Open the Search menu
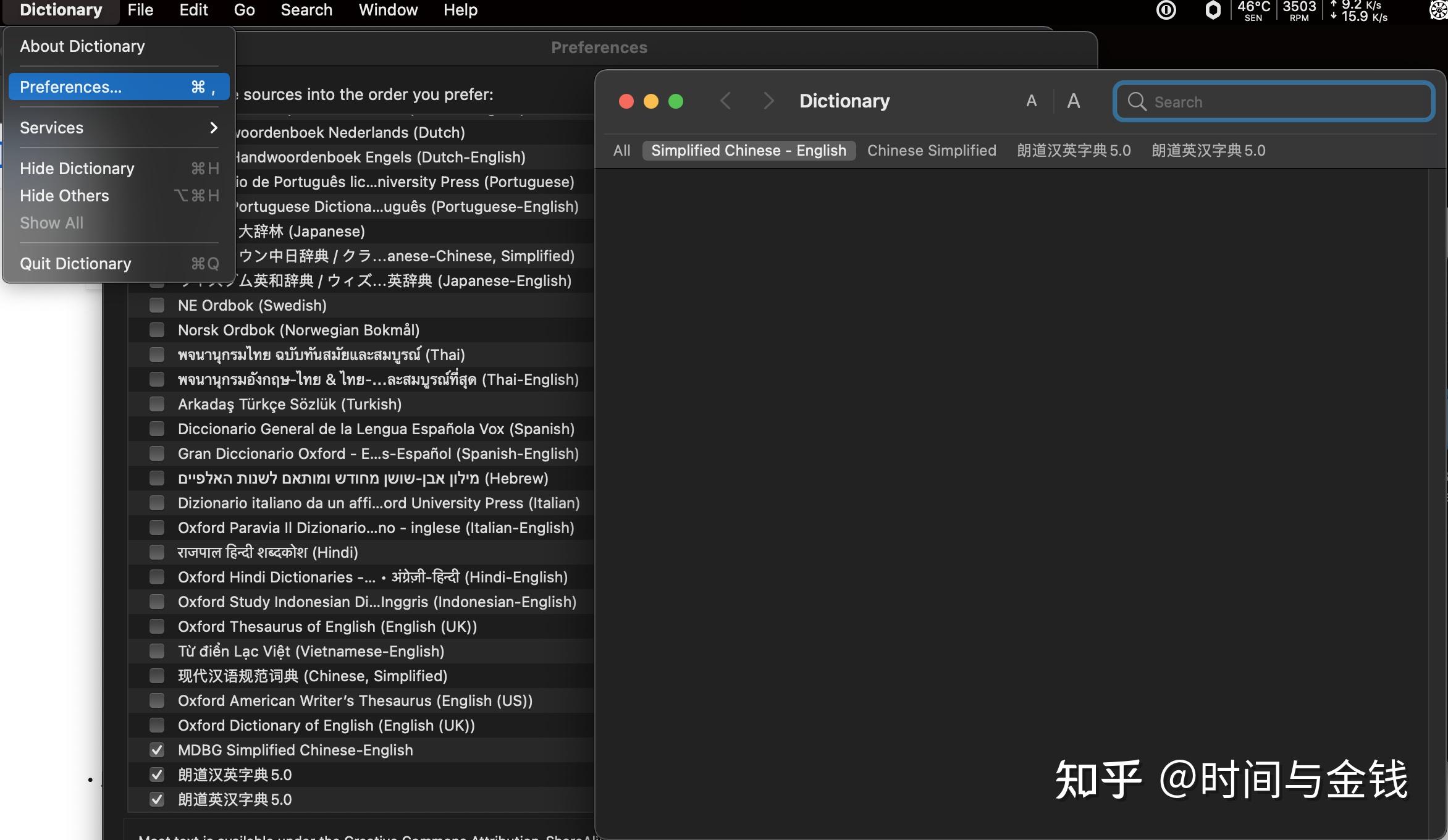 (306, 10)
